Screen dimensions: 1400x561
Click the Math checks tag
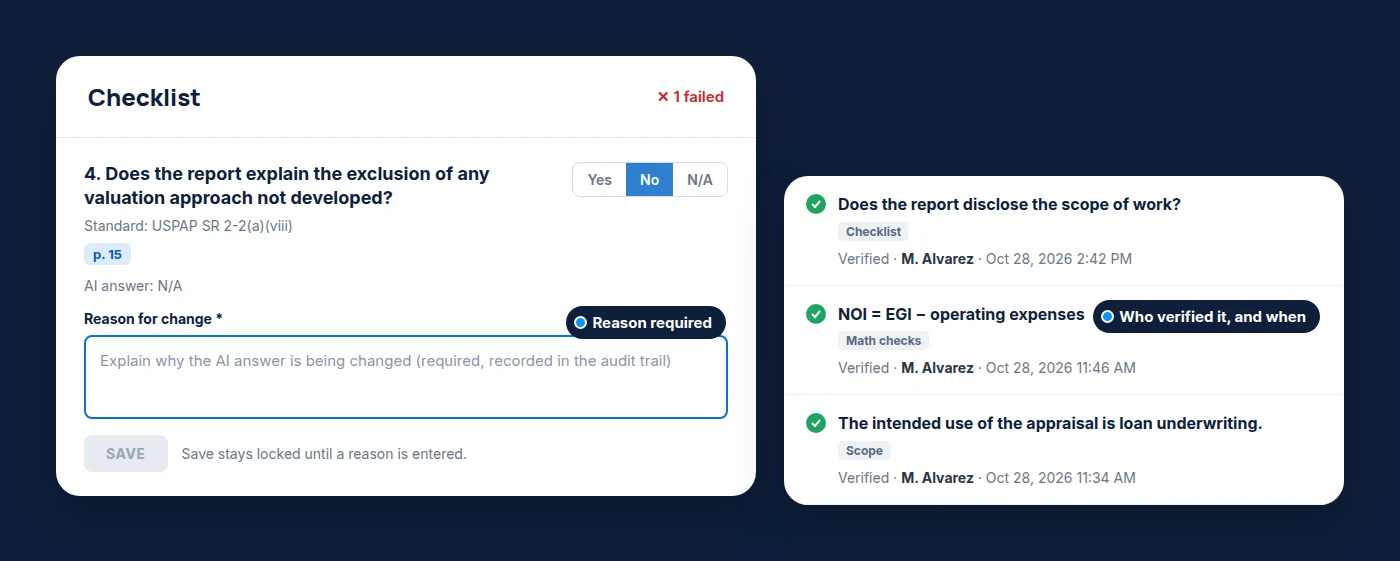click(x=883, y=341)
